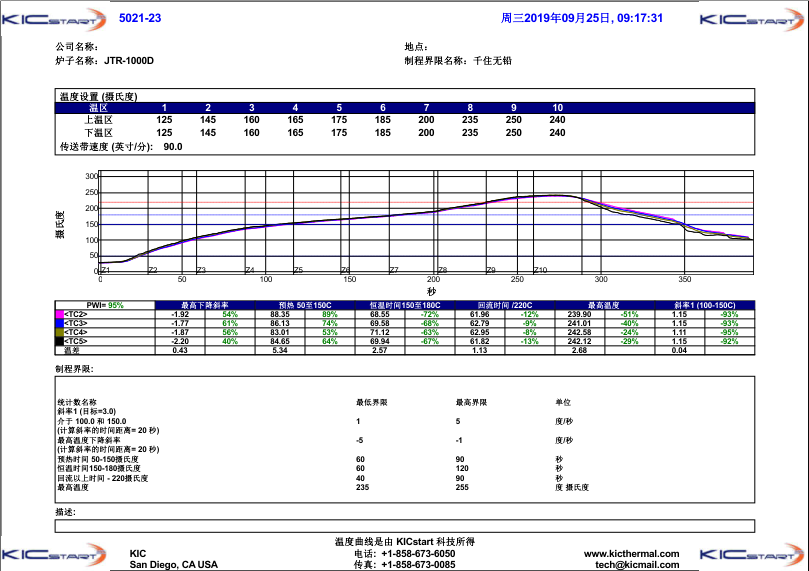Click the 上温区 value 250 for zone 9
The height and width of the screenshot is (571, 809).
513,120
